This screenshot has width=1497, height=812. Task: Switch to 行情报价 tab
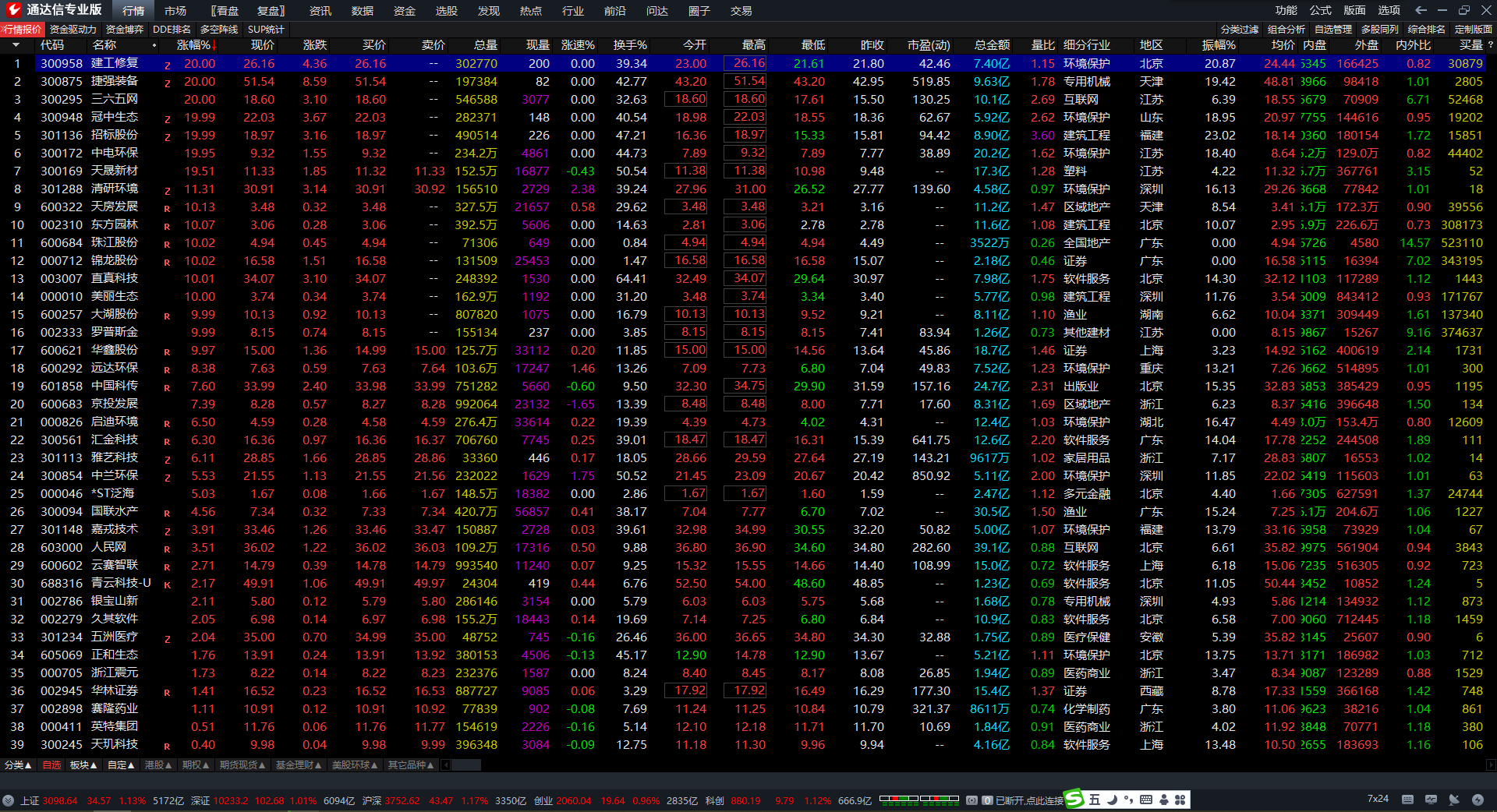point(23,29)
